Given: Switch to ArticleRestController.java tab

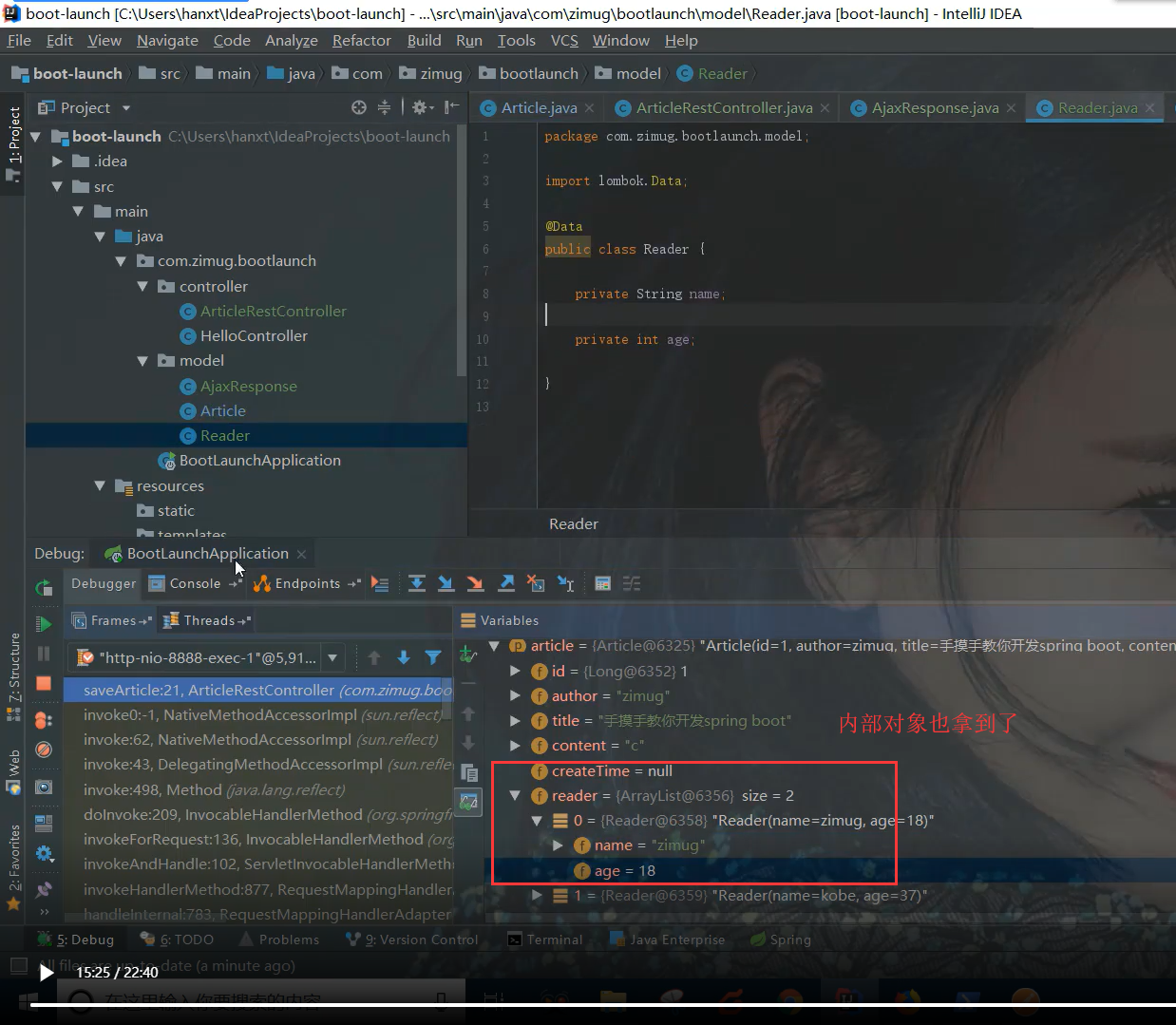Looking at the screenshot, I should 724,108.
